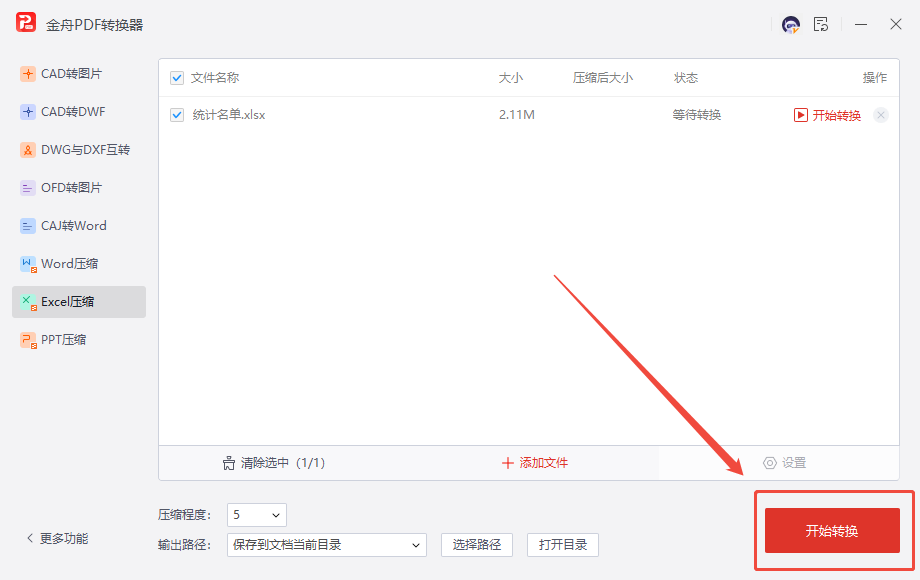
Task: Click the 大小 column header
Action: tap(510, 78)
